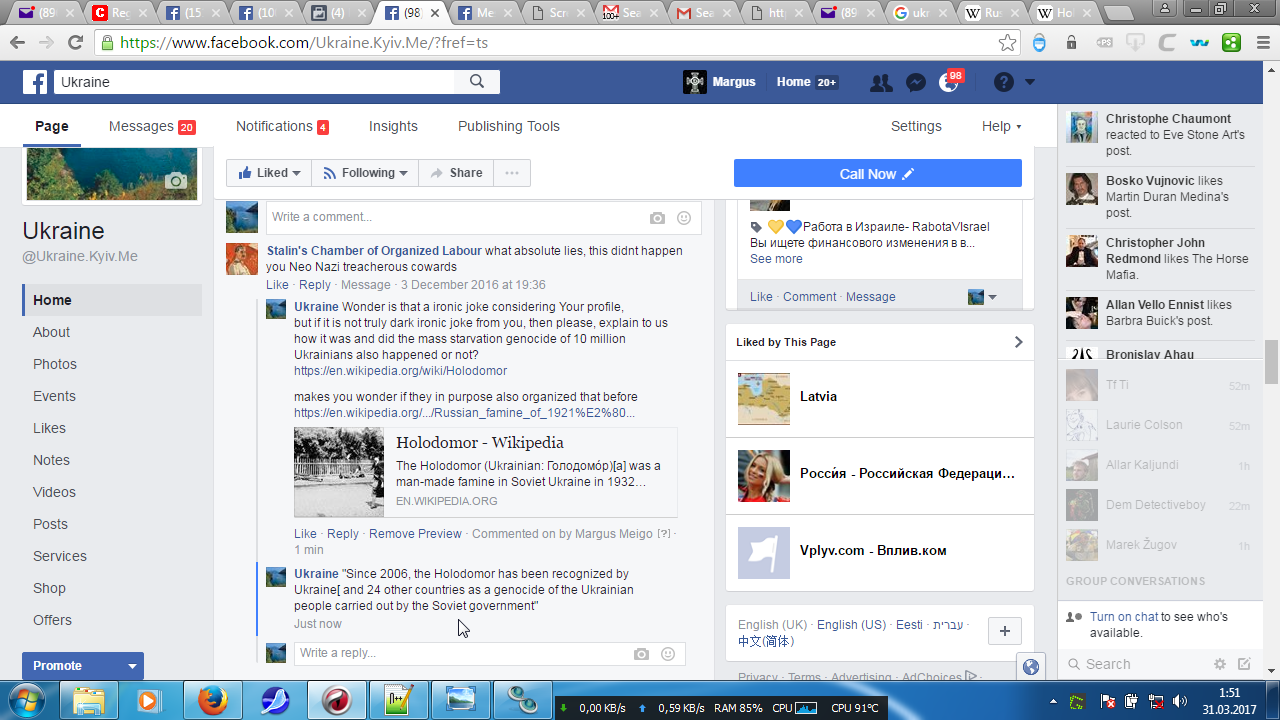The image size is (1280, 720).
Task: Open page Settings tab
Action: point(916,127)
